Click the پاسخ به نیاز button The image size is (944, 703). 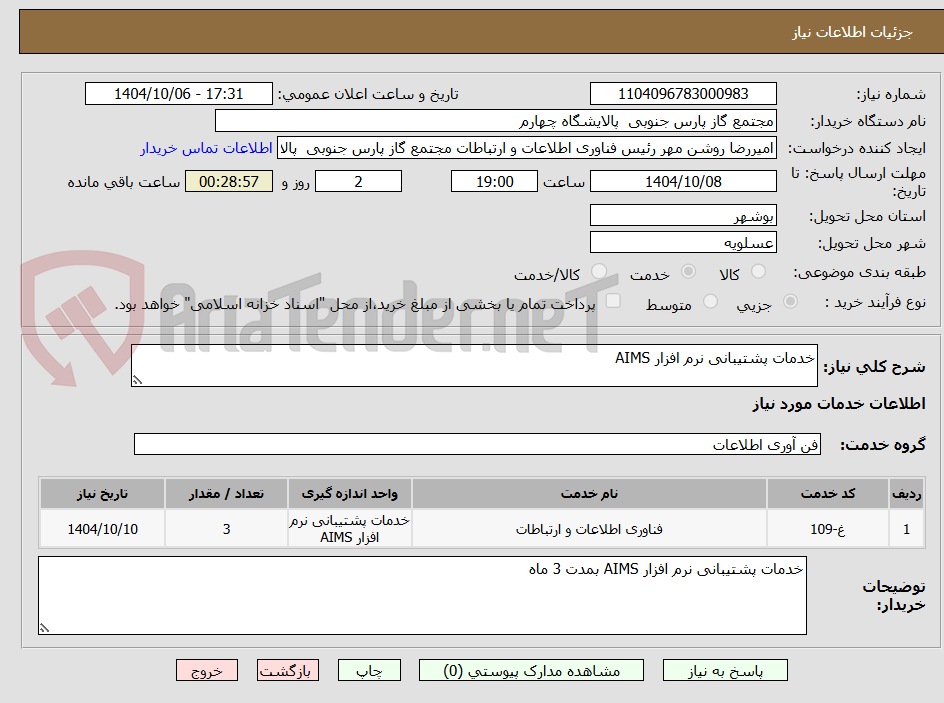coord(725,670)
